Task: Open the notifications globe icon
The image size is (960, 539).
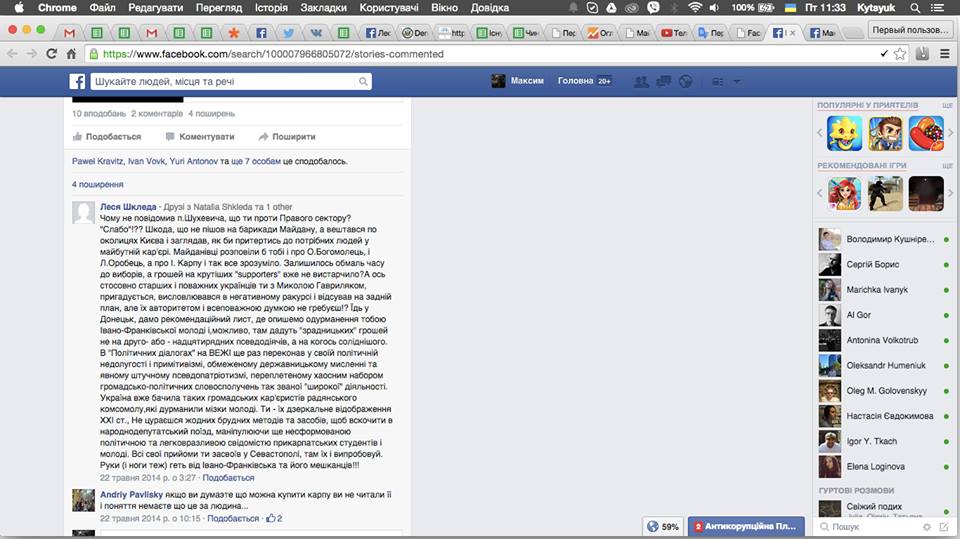Action: [x=686, y=81]
